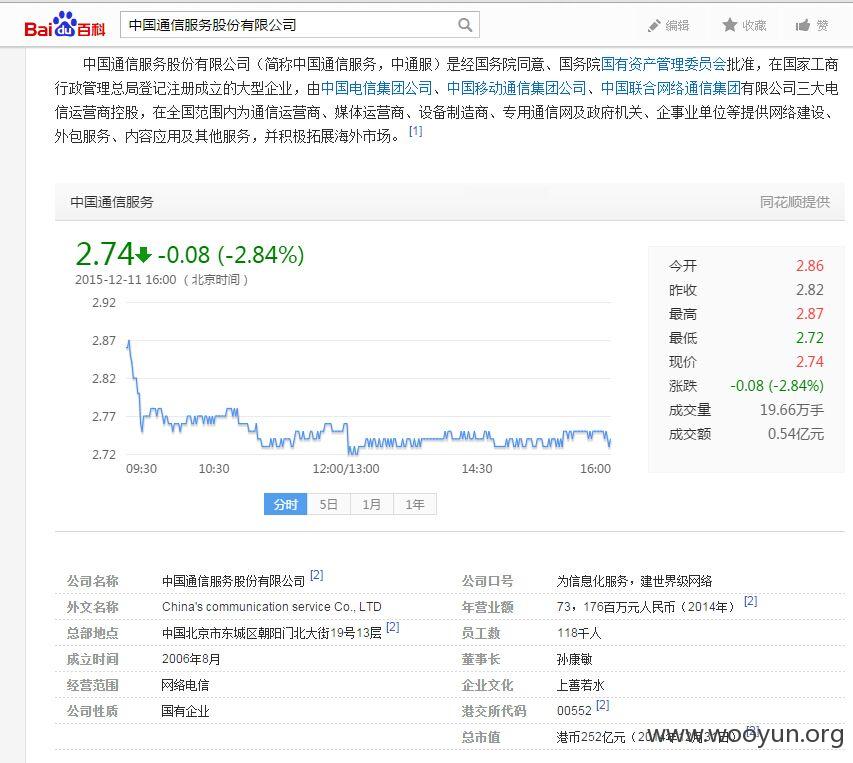Open the 国有资产管理委员会 link
The height and width of the screenshot is (763, 853).
coord(664,64)
